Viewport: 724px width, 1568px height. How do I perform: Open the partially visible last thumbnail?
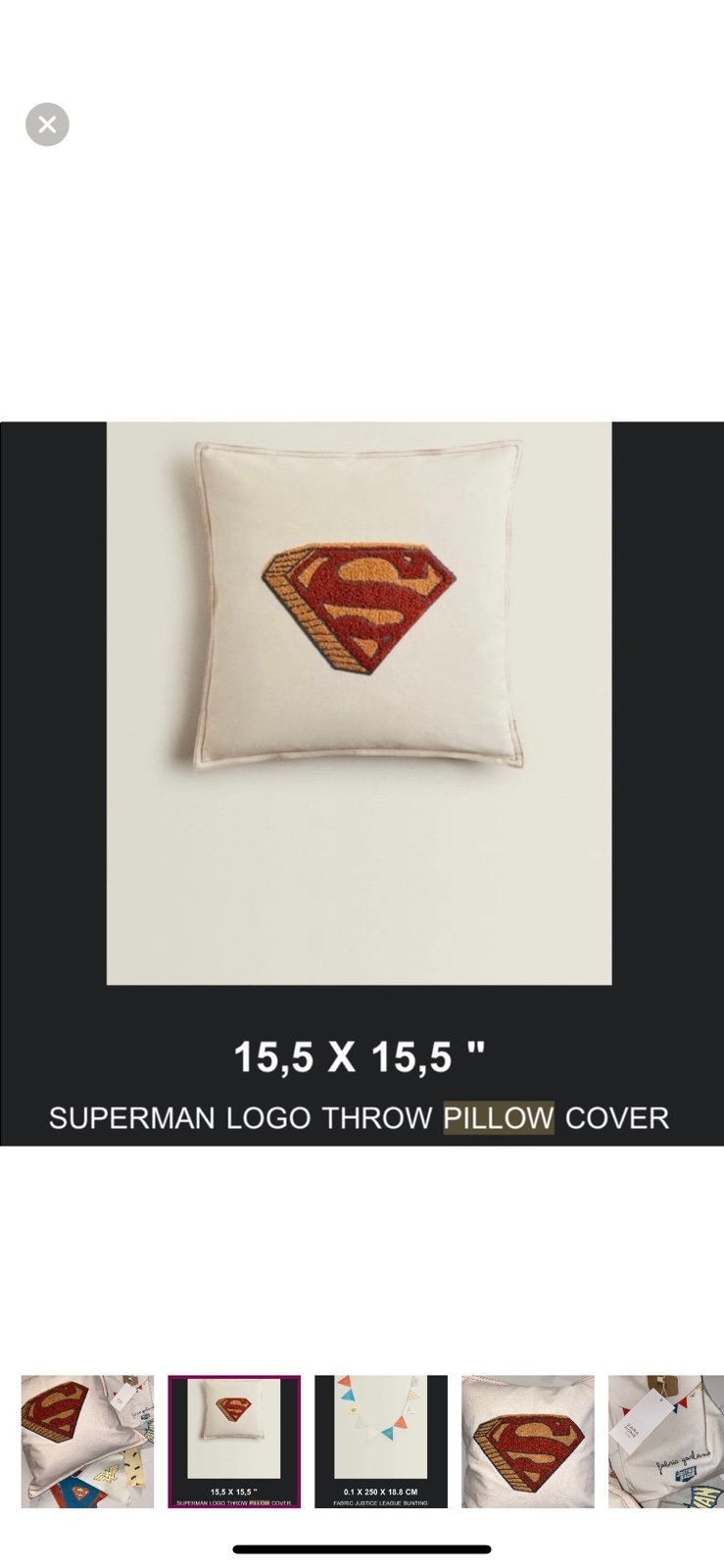(x=666, y=1441)
